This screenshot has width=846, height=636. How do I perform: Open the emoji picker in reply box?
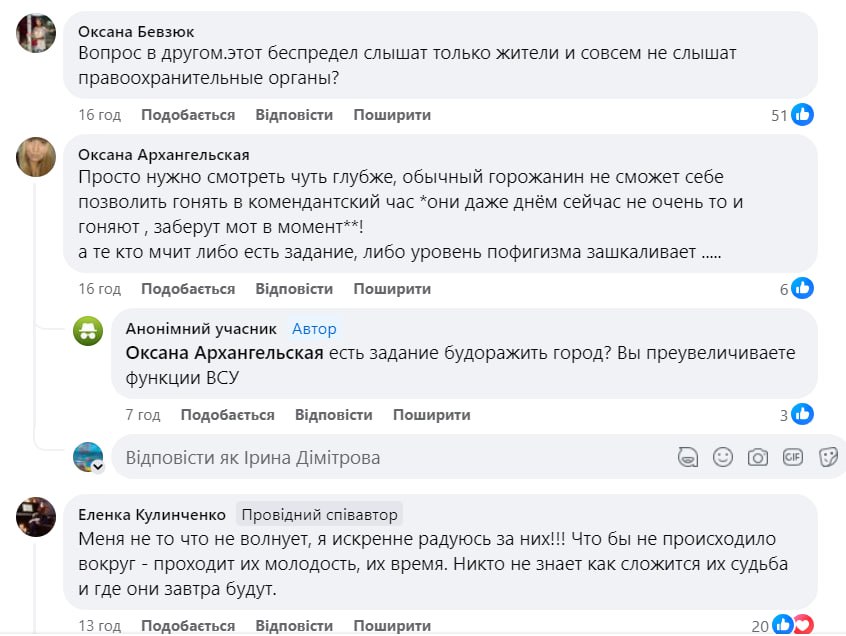click(x=723, y=457)
